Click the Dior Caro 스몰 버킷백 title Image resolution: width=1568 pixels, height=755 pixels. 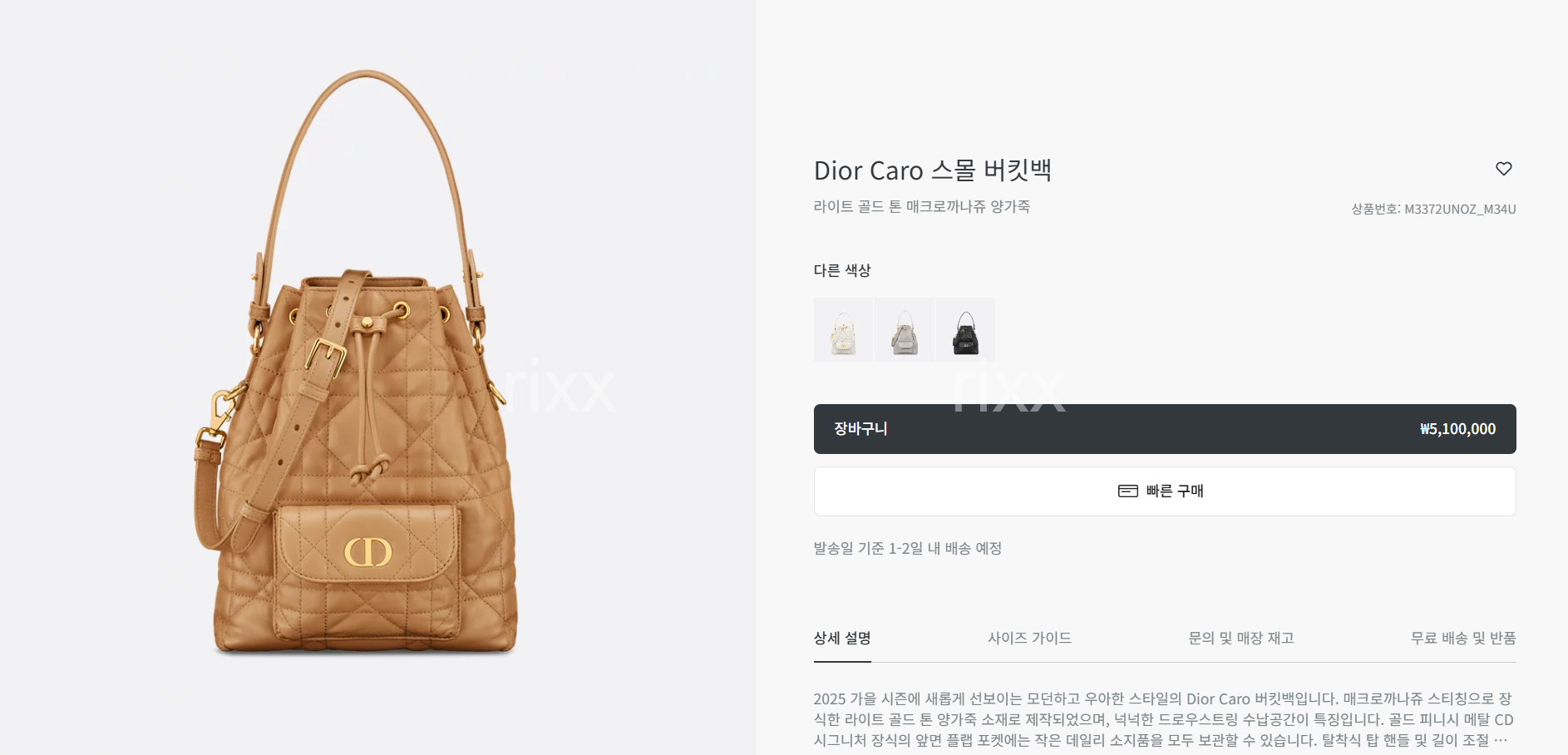(x=933, y=170)
